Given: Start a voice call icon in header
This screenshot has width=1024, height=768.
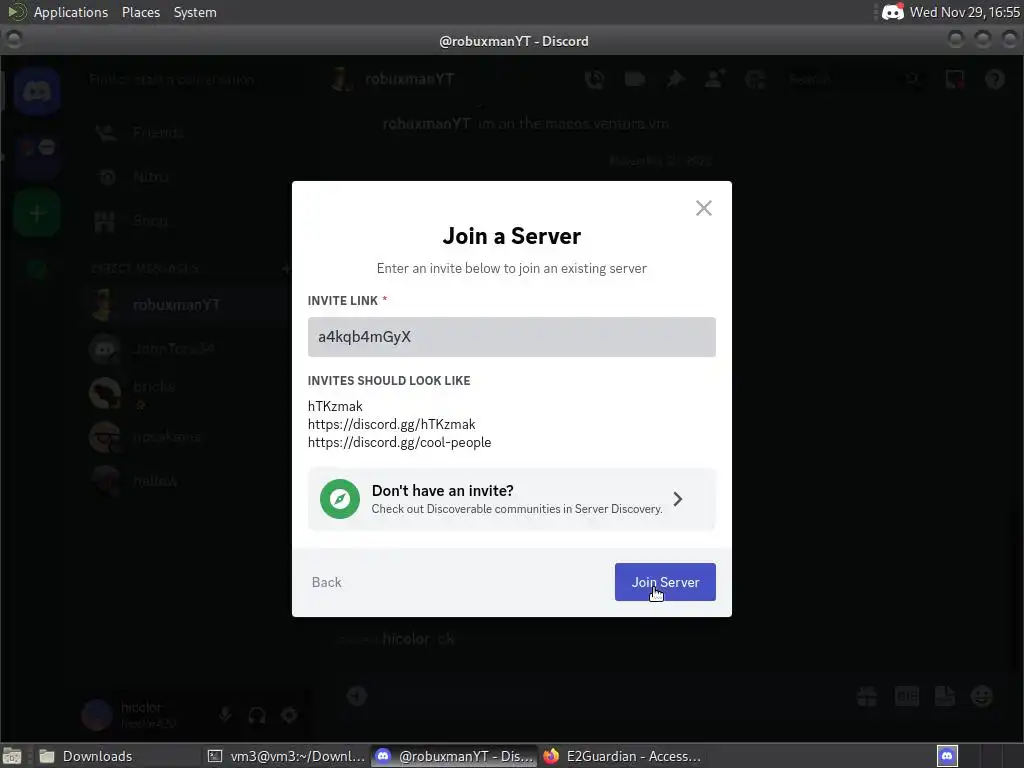Looking at the screenshot, I should pyautogui.click(x=594, y=79).
